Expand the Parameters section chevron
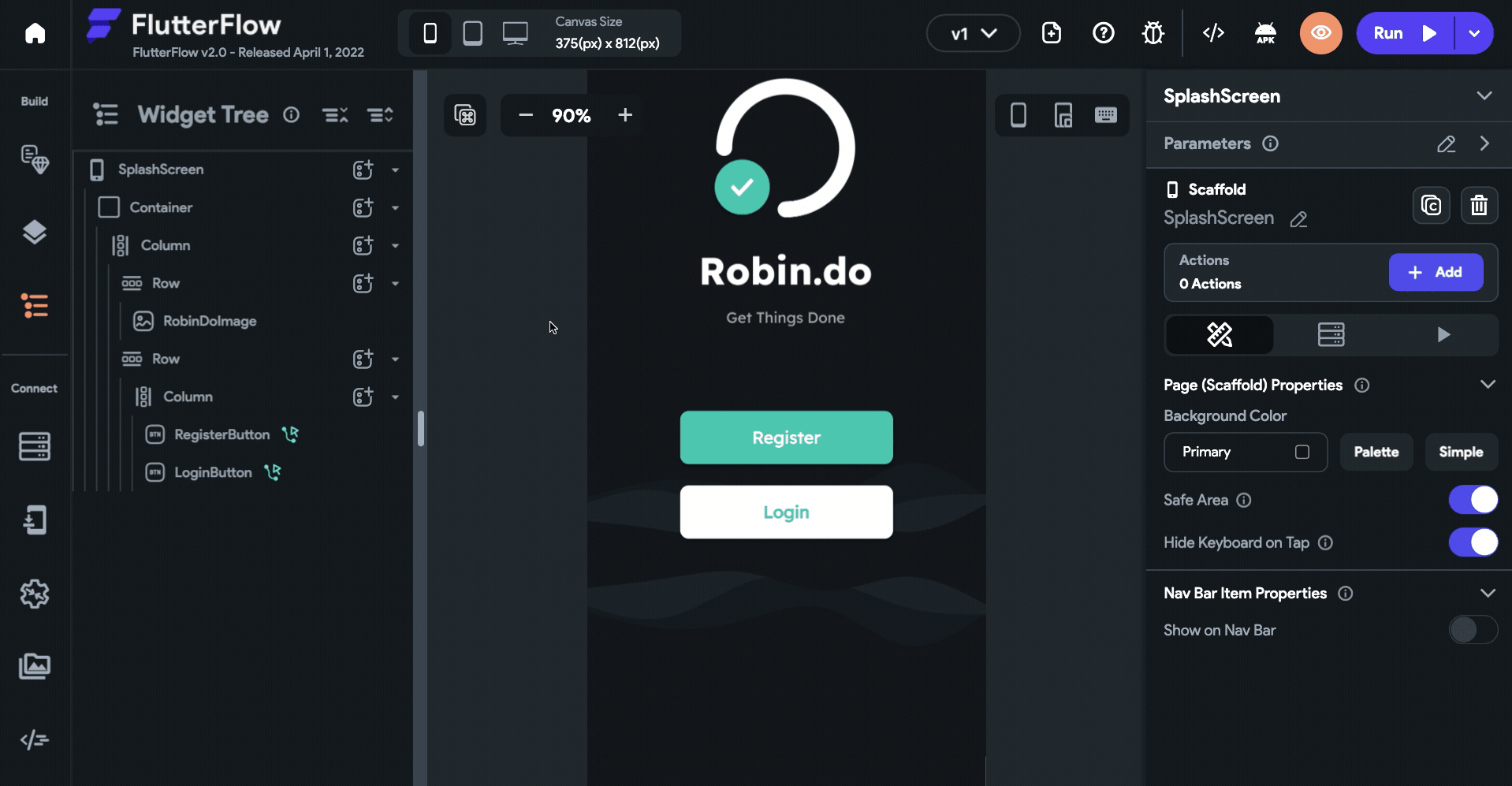This screenshot has height=786, width=1512. click(1485, 143)
